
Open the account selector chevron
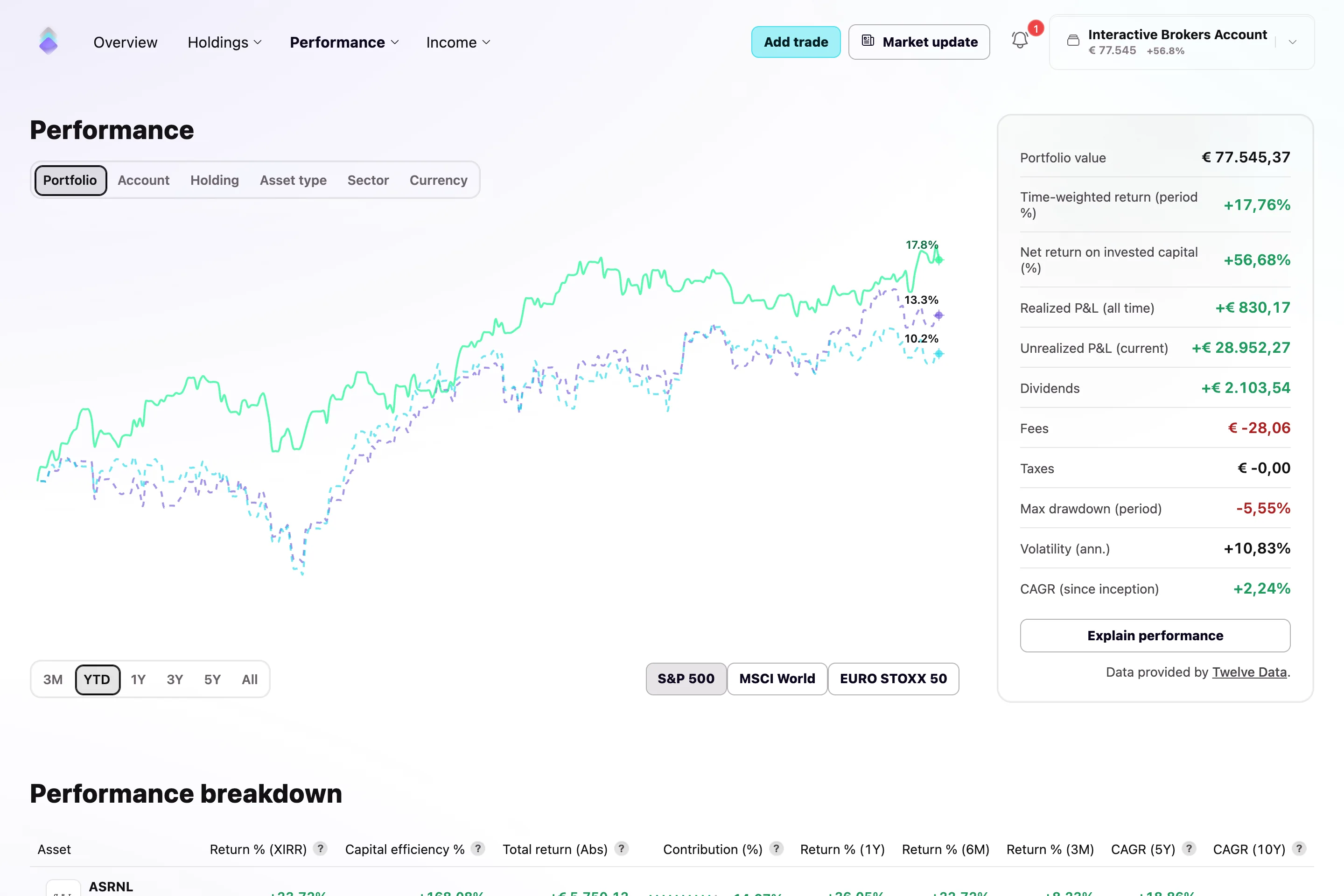pos(1293,42)
